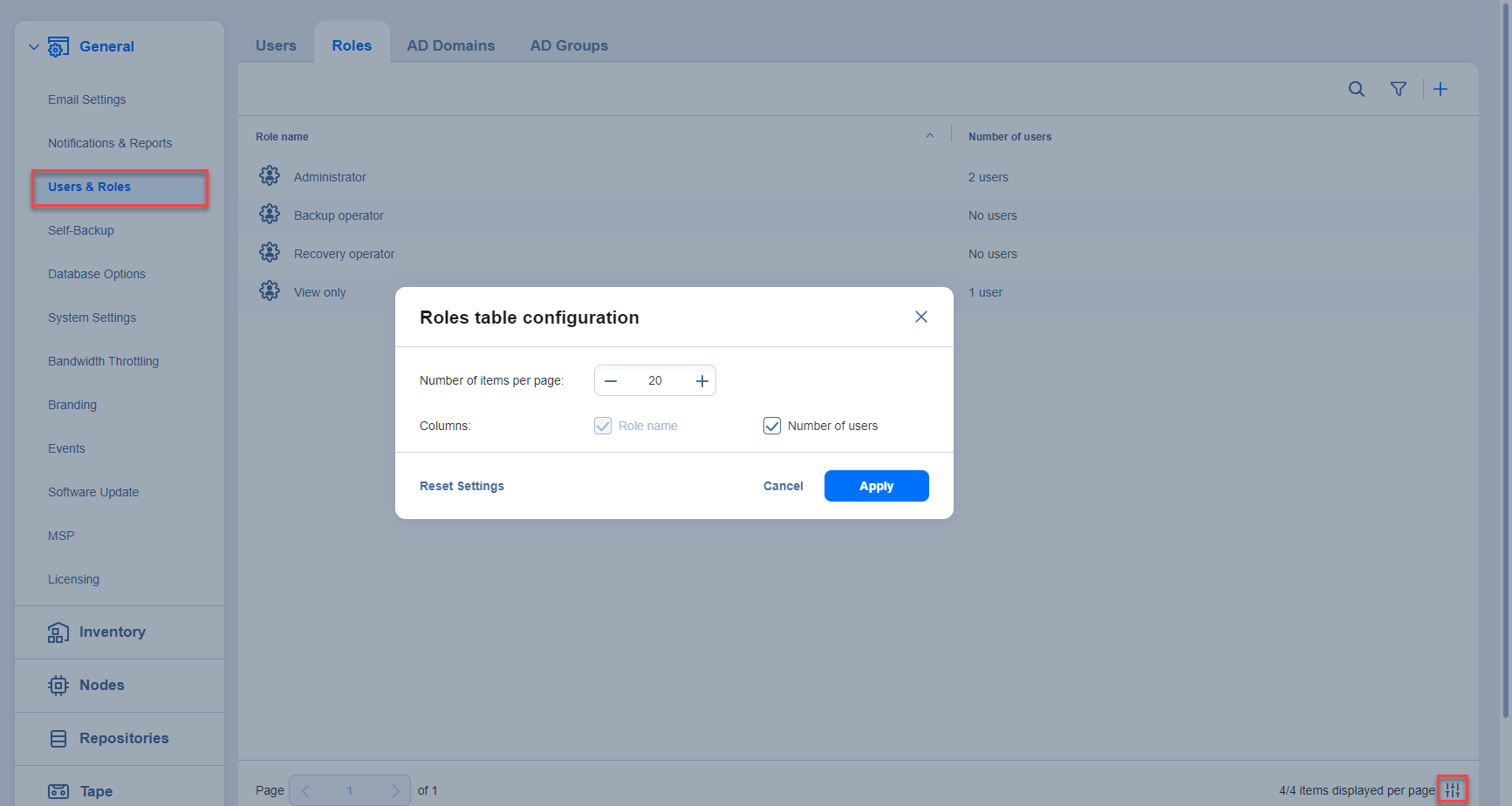Open table configuration sliders icon

[x=1453, y=790]
